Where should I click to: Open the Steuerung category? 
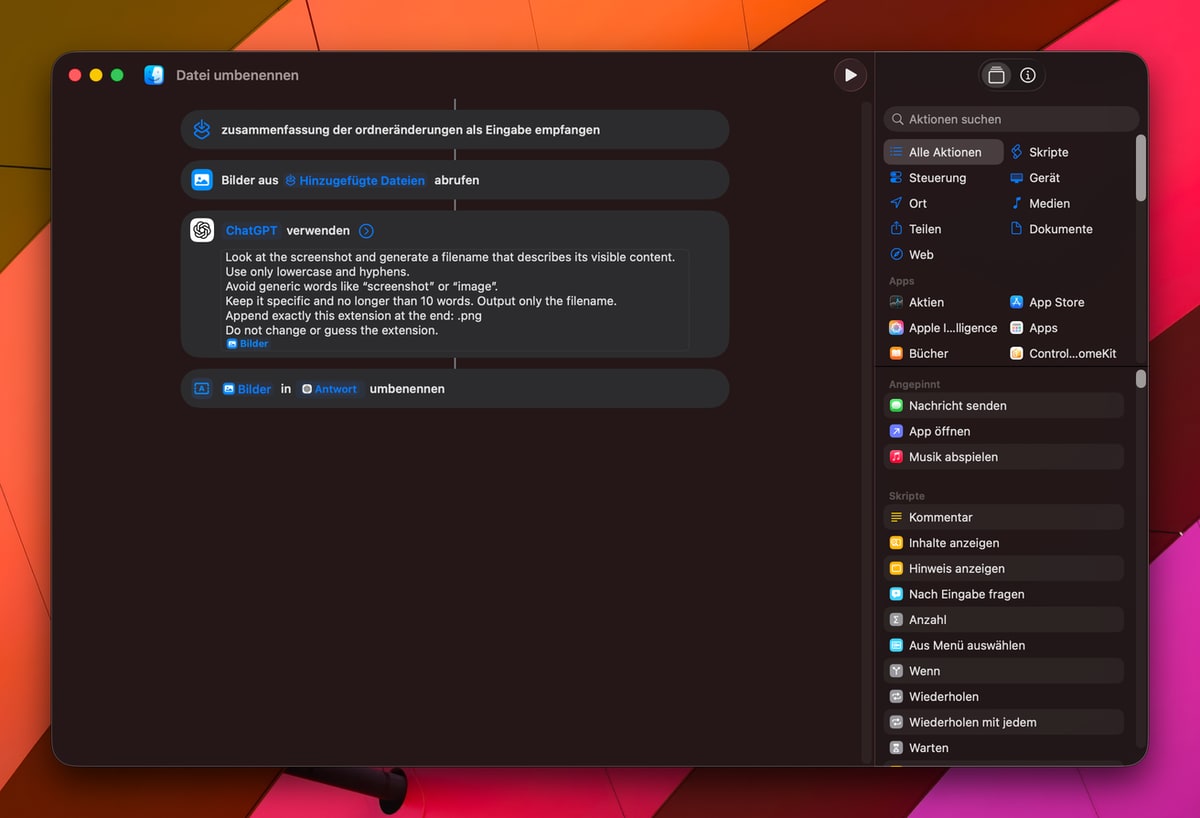(x=936, y=178)
